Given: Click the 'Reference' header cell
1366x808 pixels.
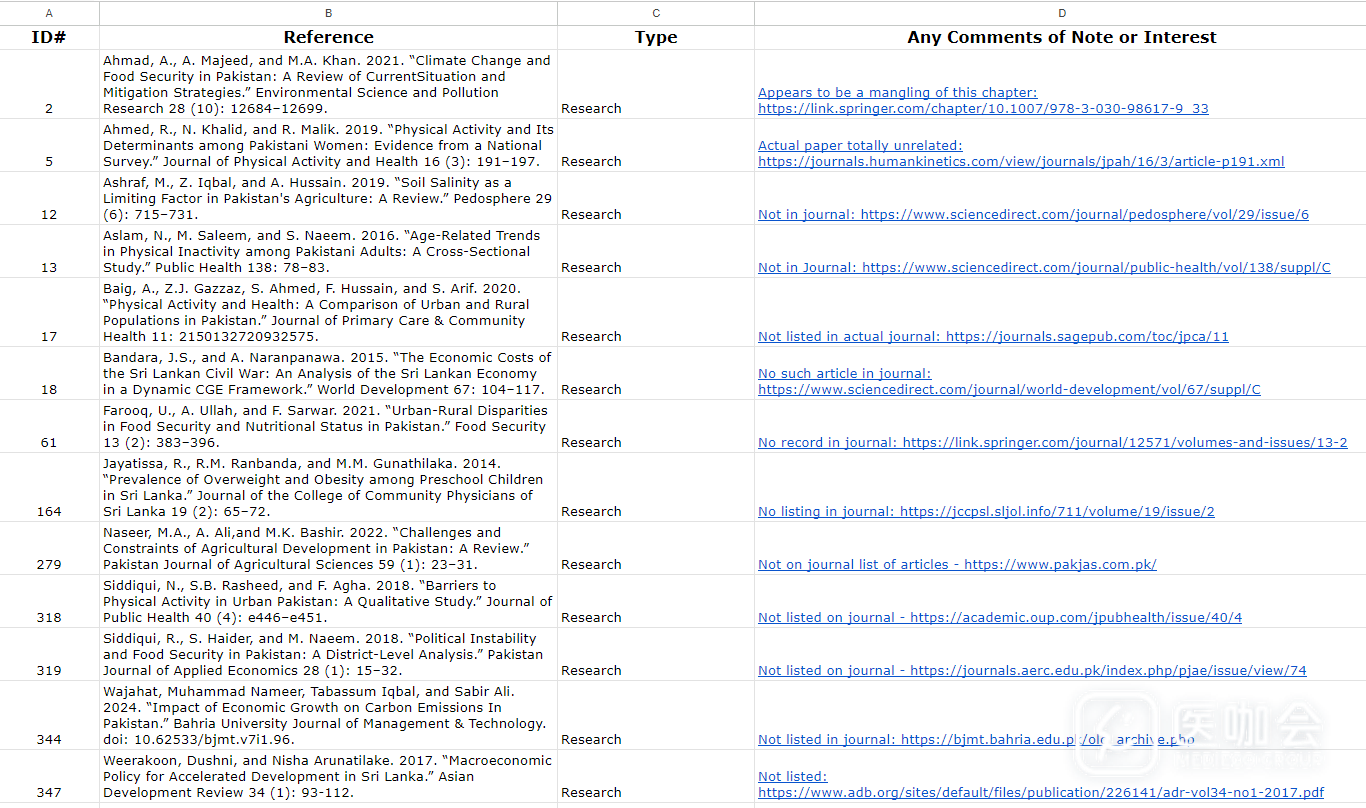Looking at the screenshot, I should coord(328,37).
